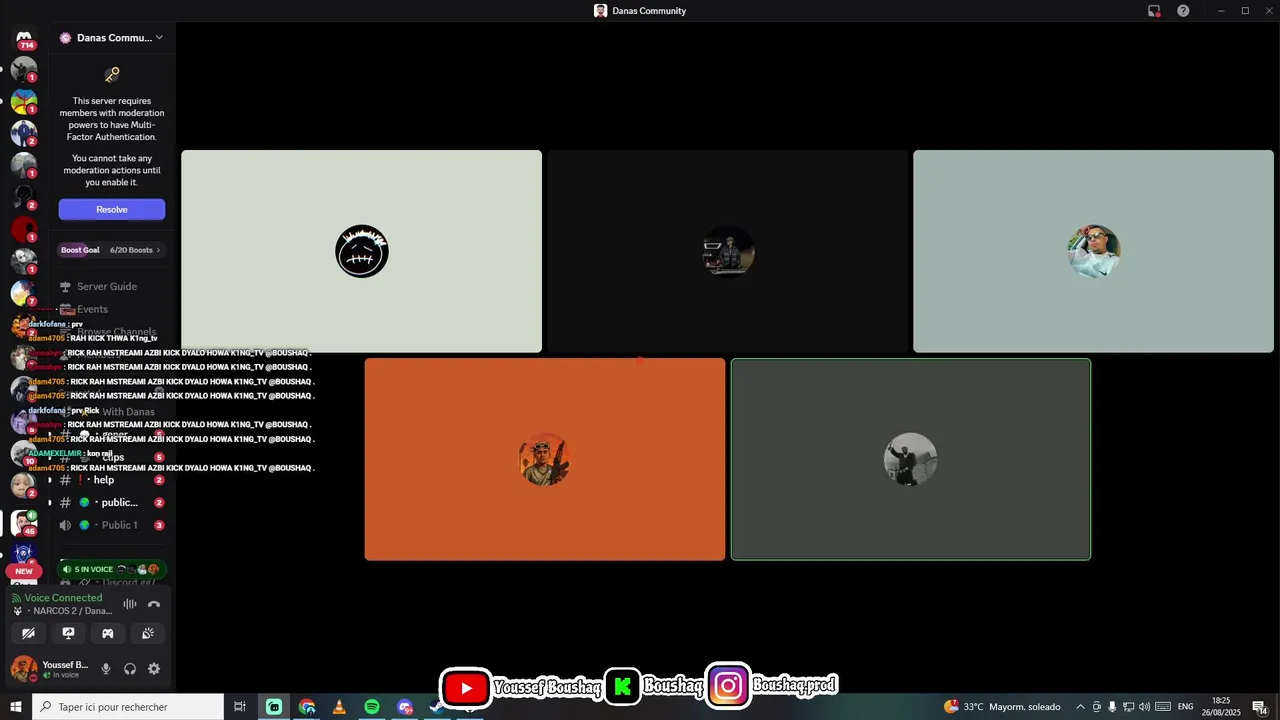Select the green-outlined speaking participant tile
Viewport: 1280px width, 720px height.
click(x=910, y=459)
